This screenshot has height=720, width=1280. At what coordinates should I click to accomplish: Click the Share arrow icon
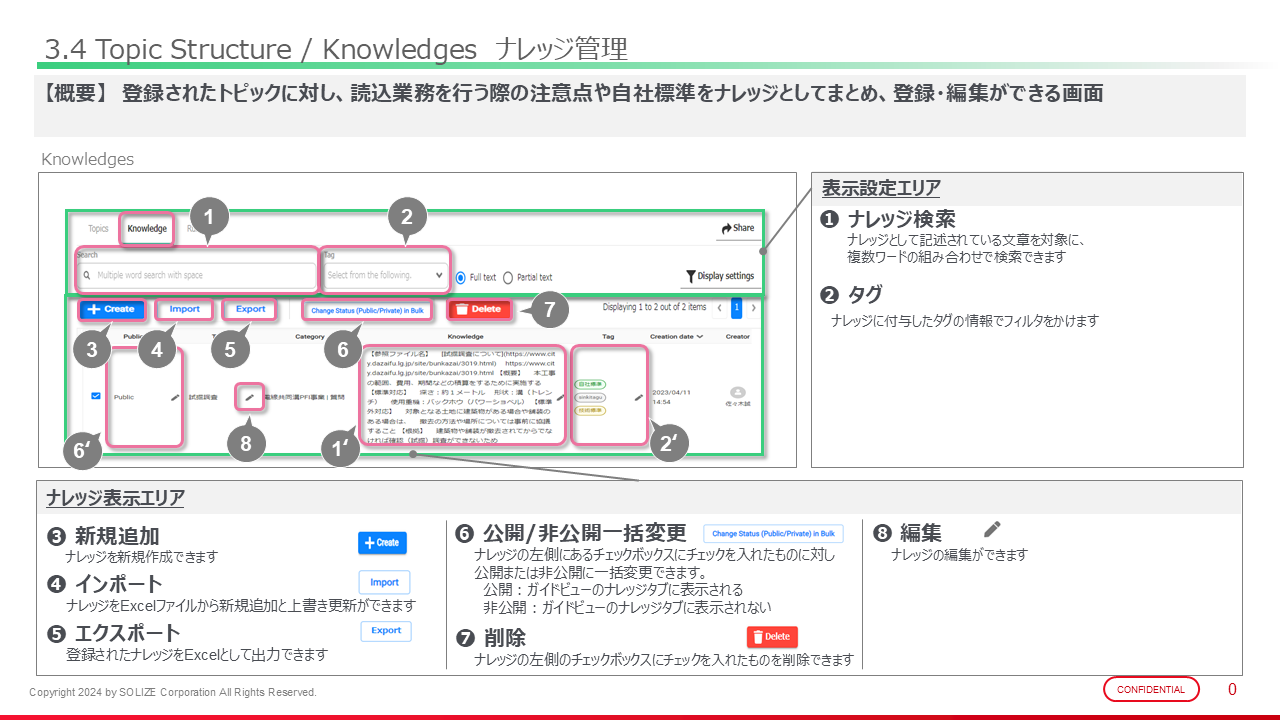[726, 228]
